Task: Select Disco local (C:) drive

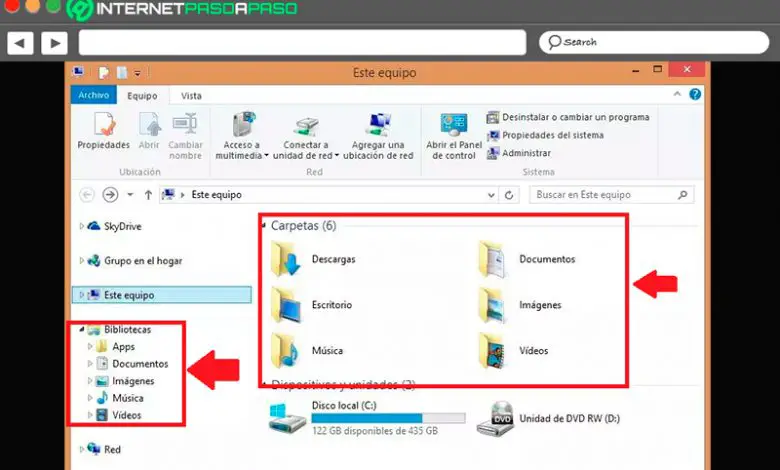Action: tap(367, 419)
